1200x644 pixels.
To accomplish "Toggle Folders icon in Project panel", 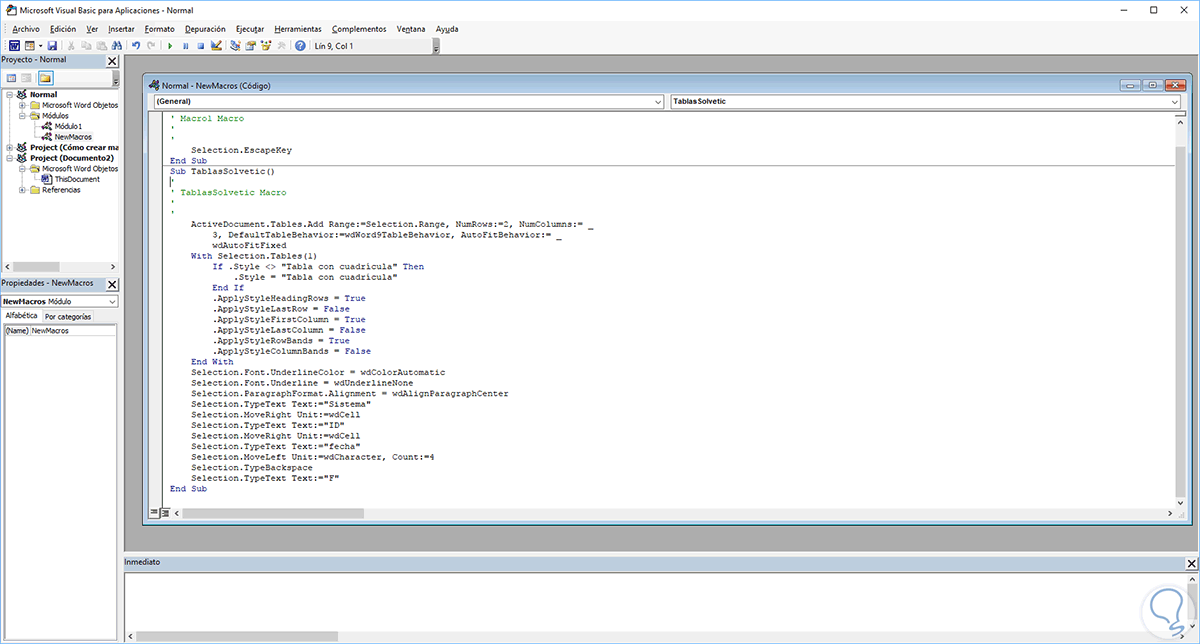I will [45, 77].
